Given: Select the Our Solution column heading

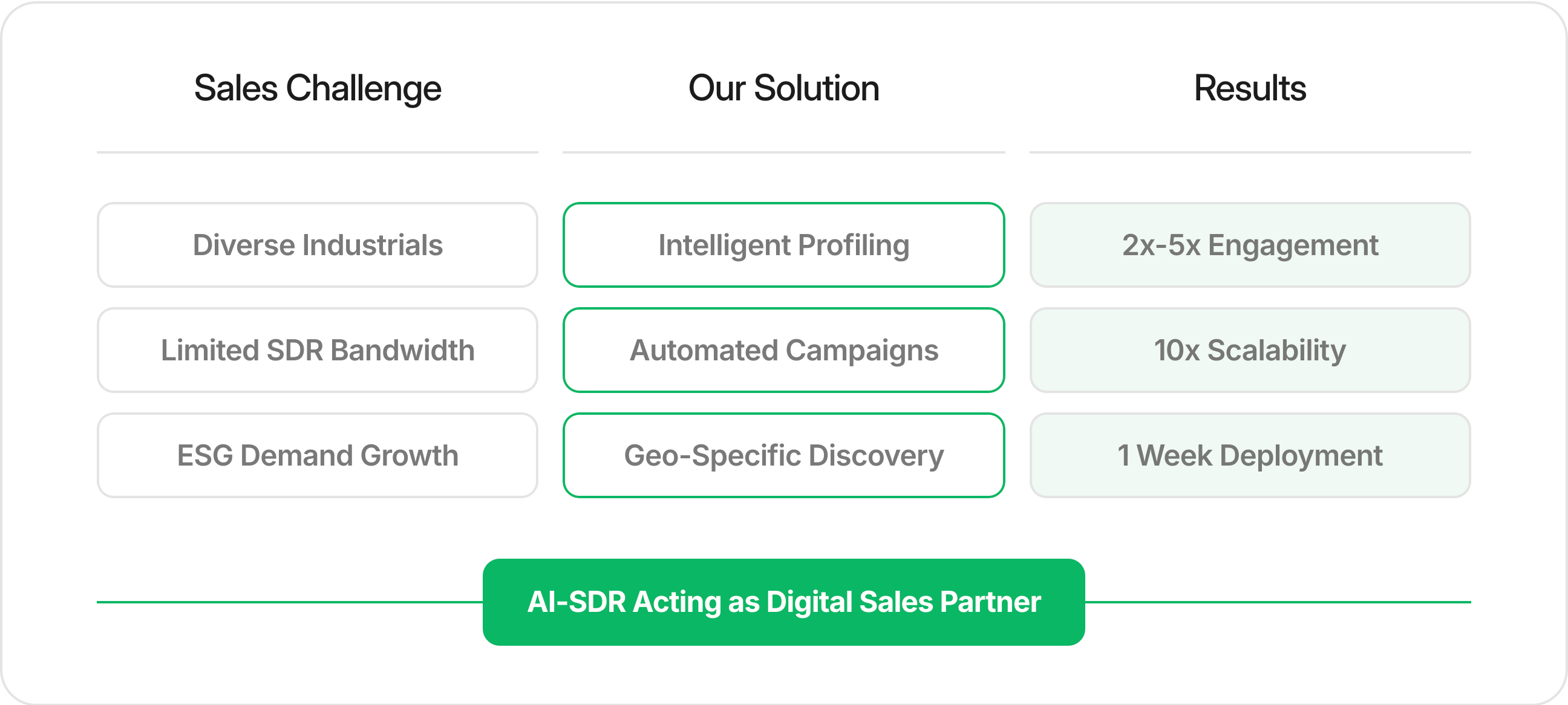Looking at the screenshot, I should (783, 88).
